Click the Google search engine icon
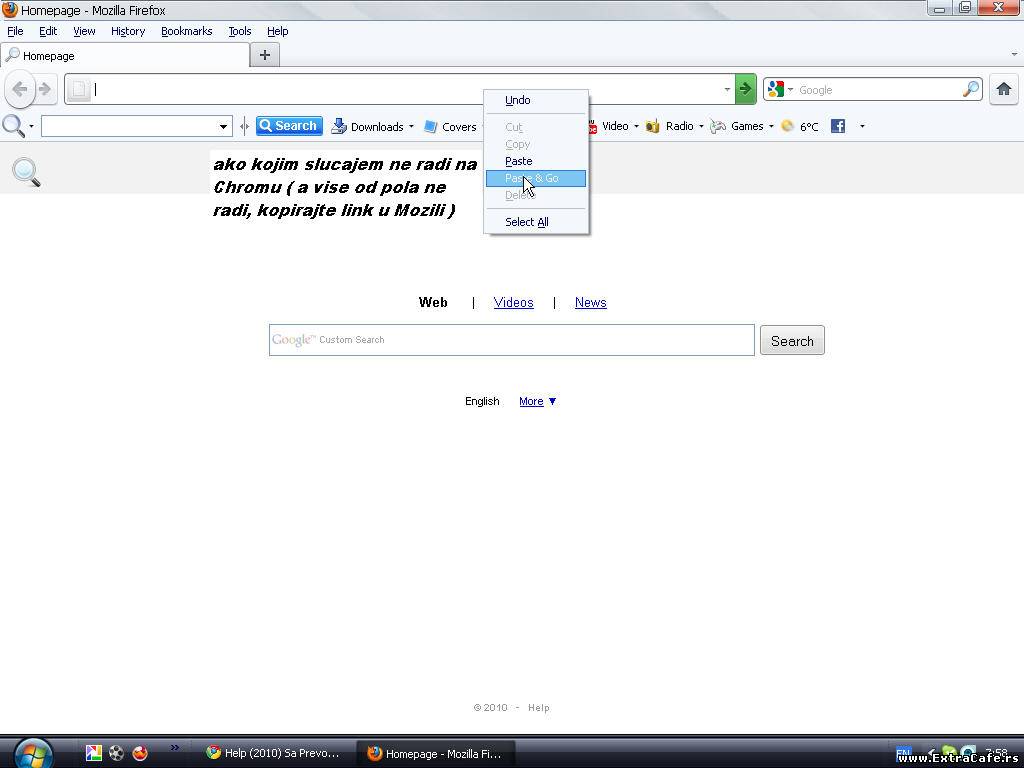This screenshot has width=1024, height=768. 776,89
